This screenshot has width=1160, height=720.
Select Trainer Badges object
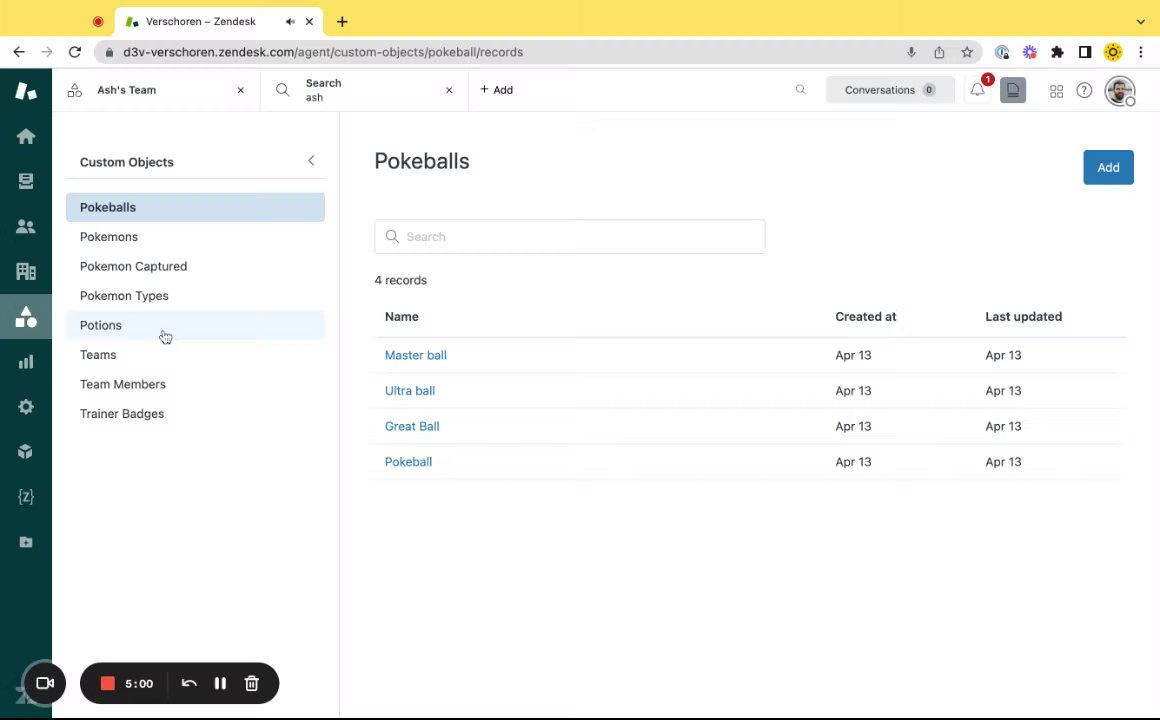[x=195, y=414]
